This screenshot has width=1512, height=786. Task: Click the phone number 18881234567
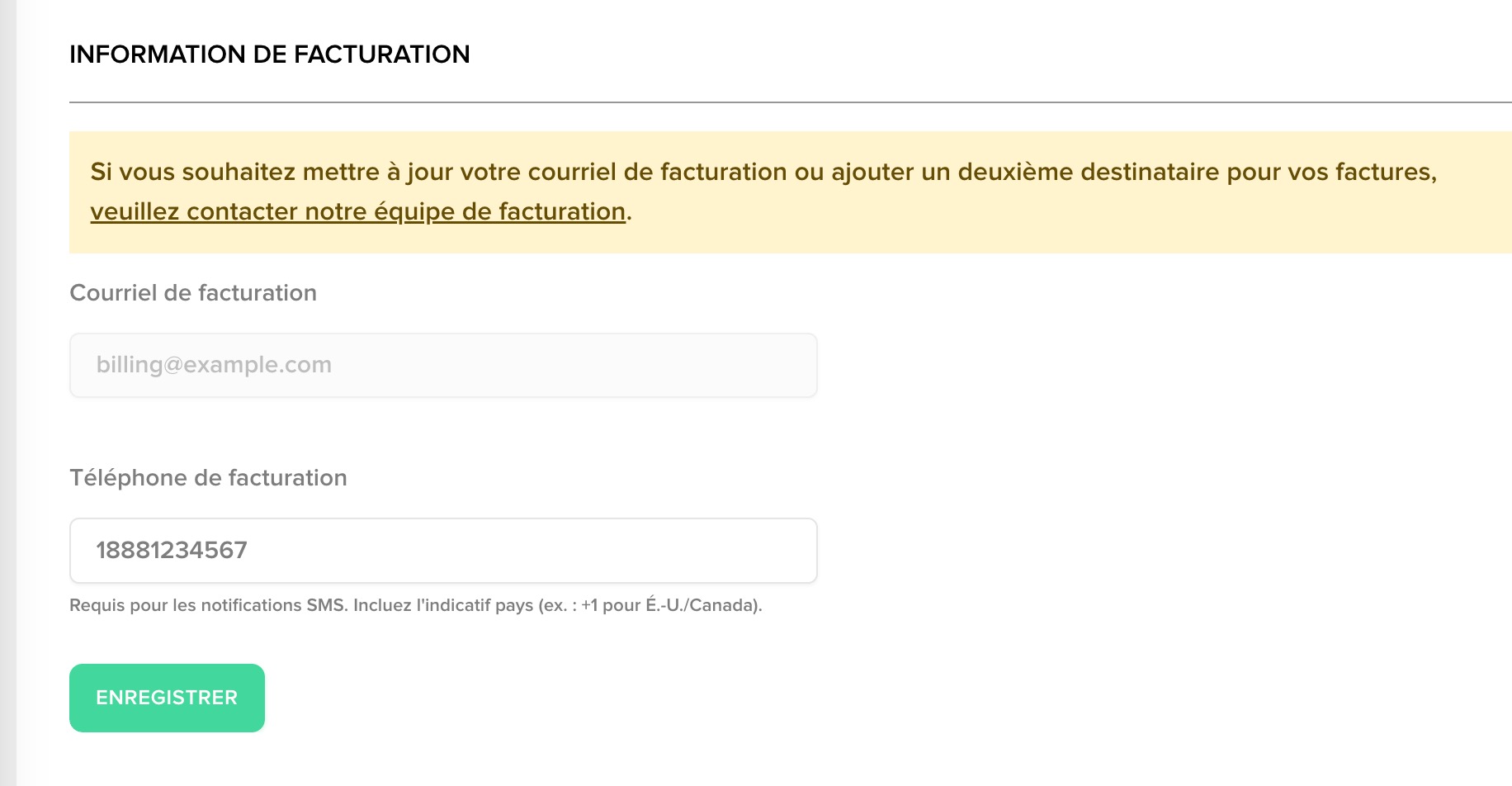[172, 551]
